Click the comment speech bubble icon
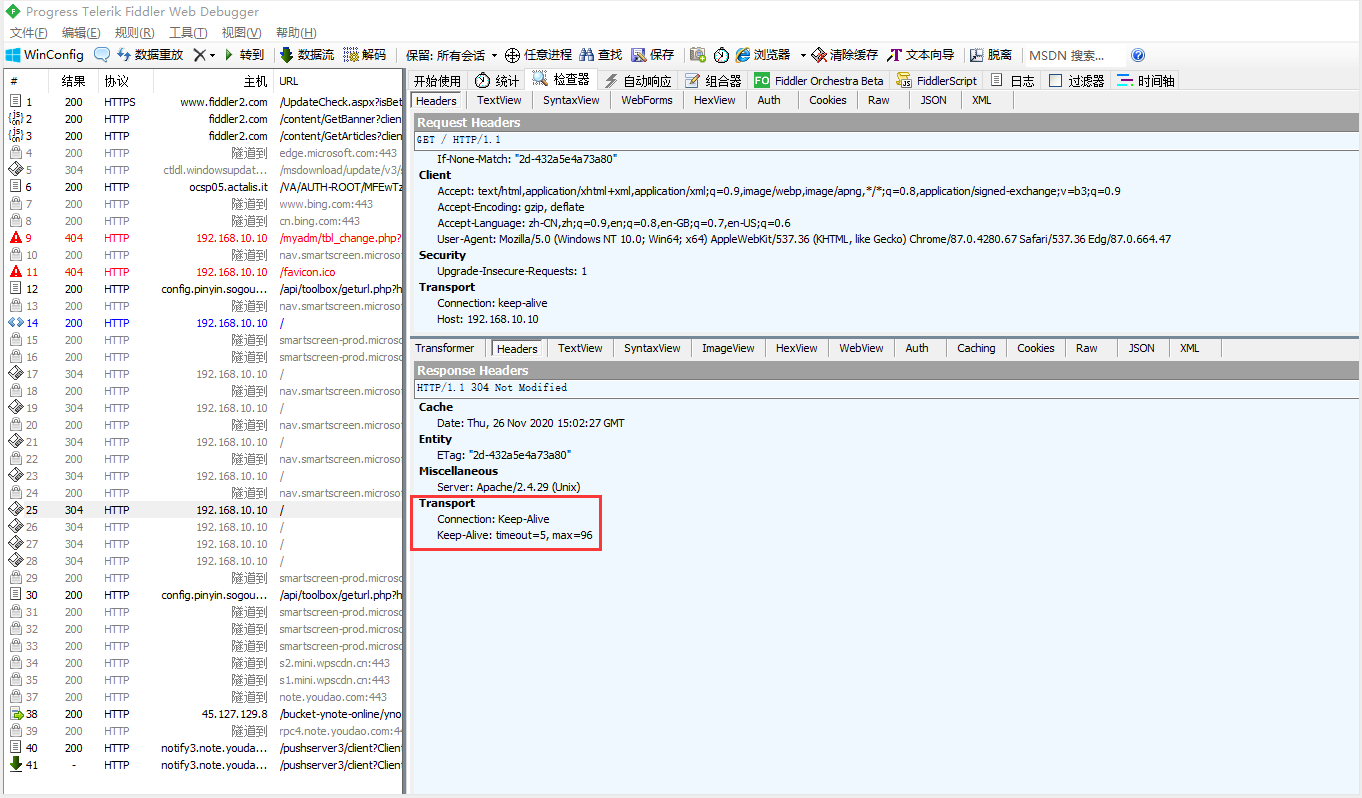The width and height of the screenshot is (1362, 798). 102,55
